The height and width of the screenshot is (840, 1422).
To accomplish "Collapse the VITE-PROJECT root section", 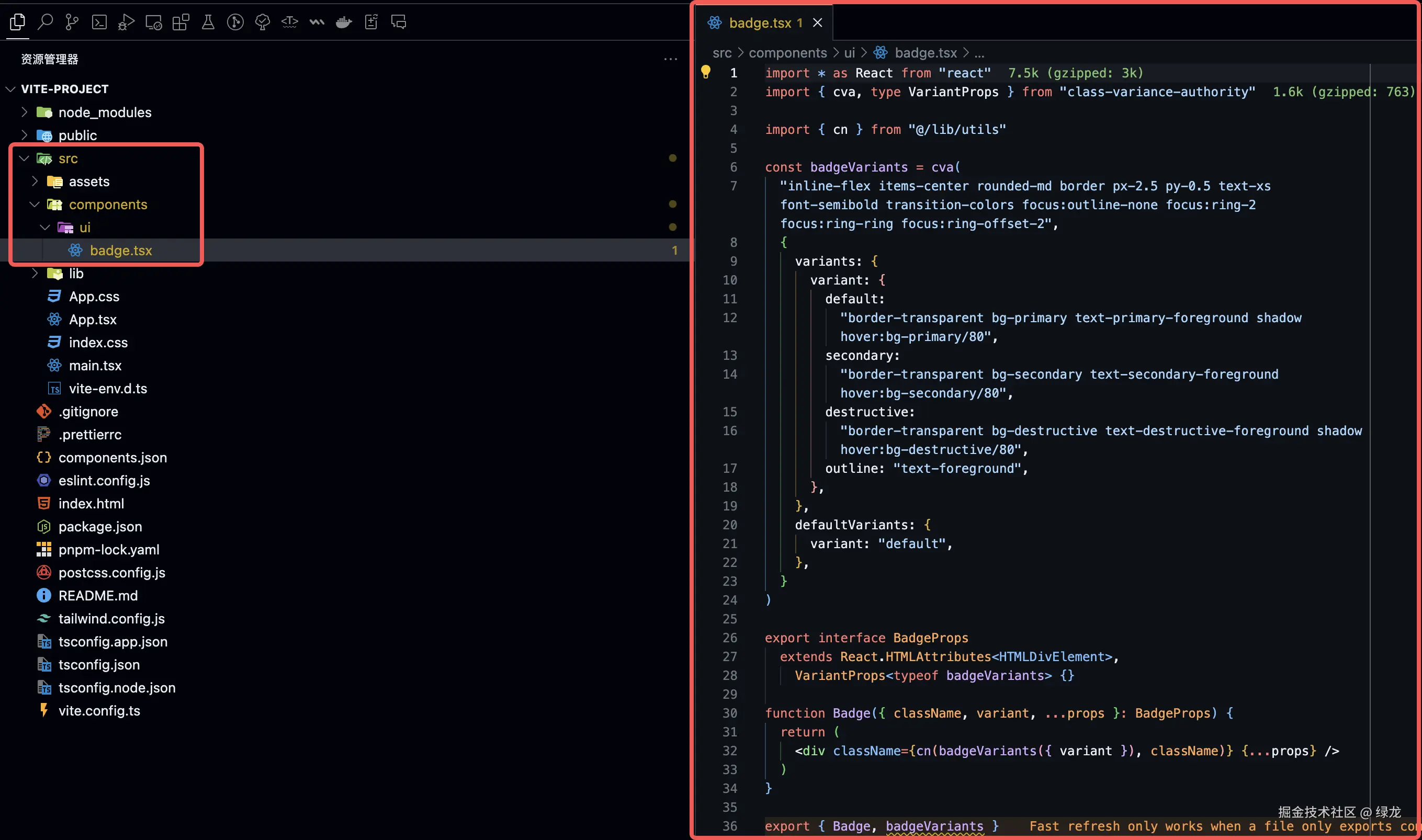I will 64,89.
